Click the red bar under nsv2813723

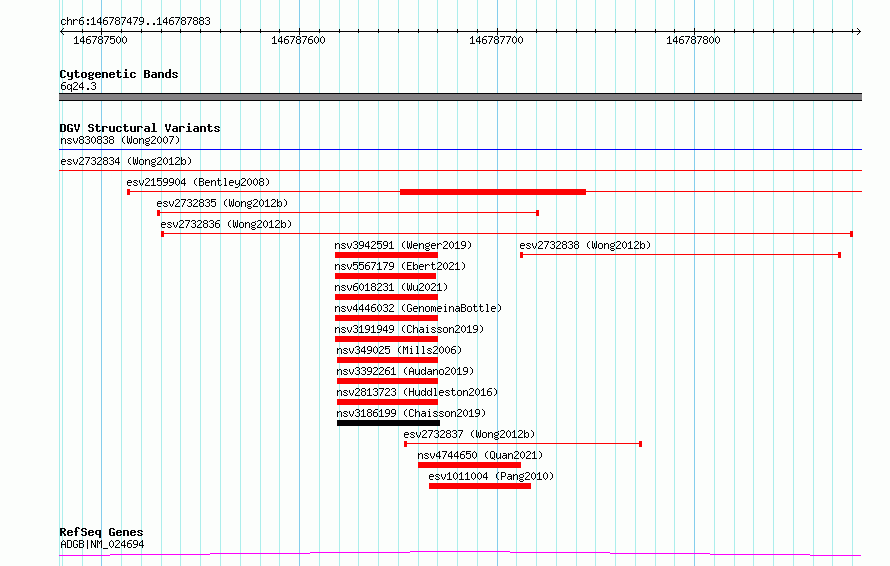(387, 402)
